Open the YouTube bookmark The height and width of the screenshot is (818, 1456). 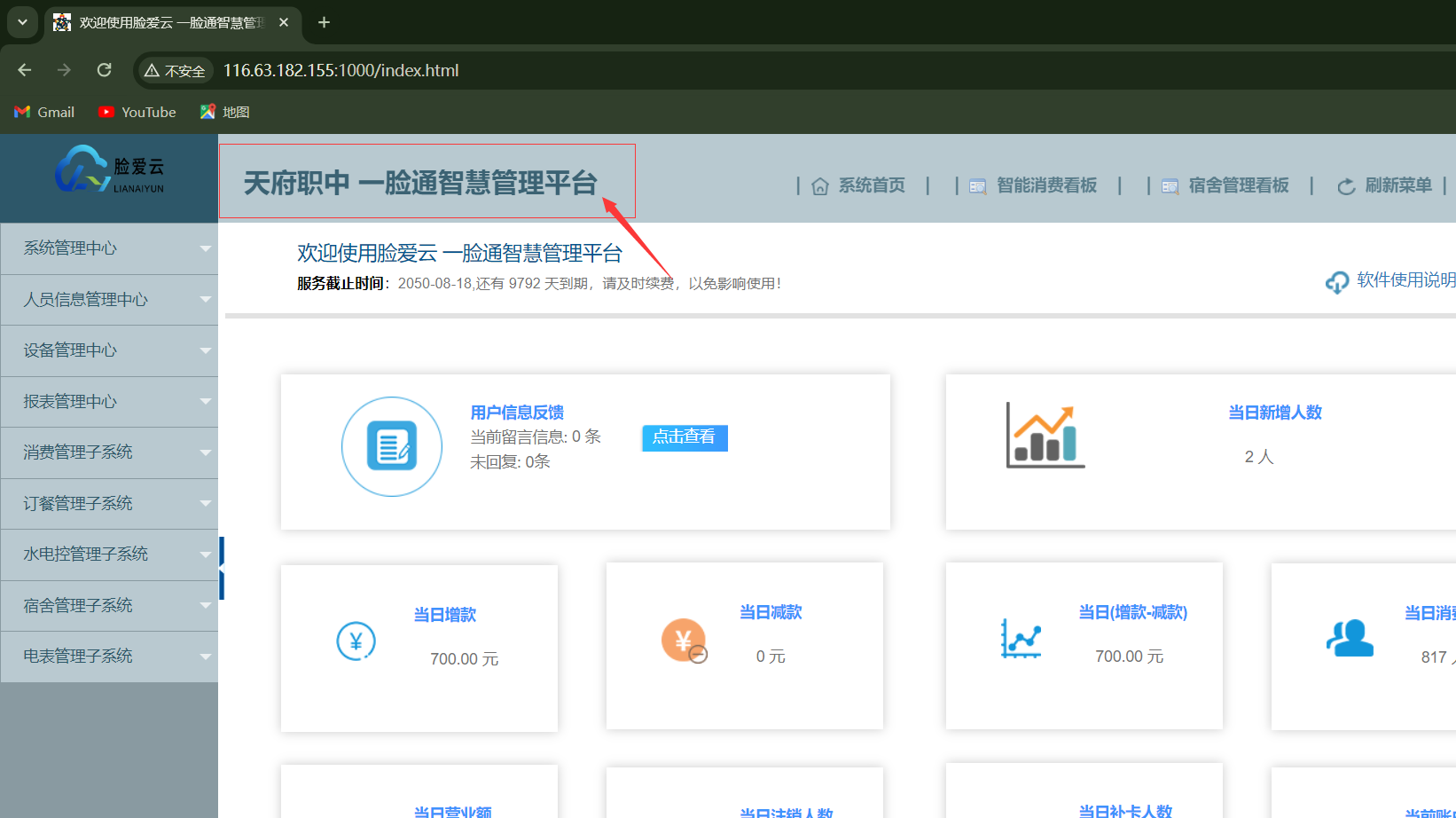click(x=137, y=112)
